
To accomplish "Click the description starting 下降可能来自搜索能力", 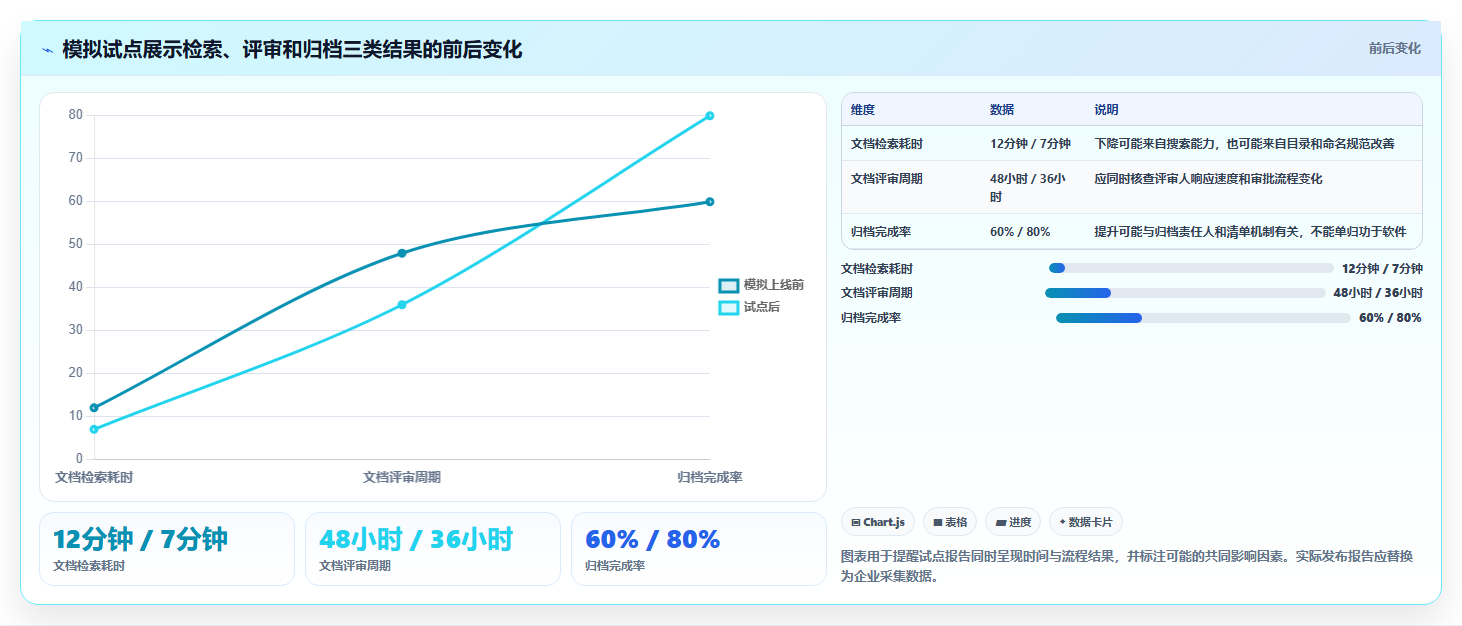I will click(x=1245, y=144).
